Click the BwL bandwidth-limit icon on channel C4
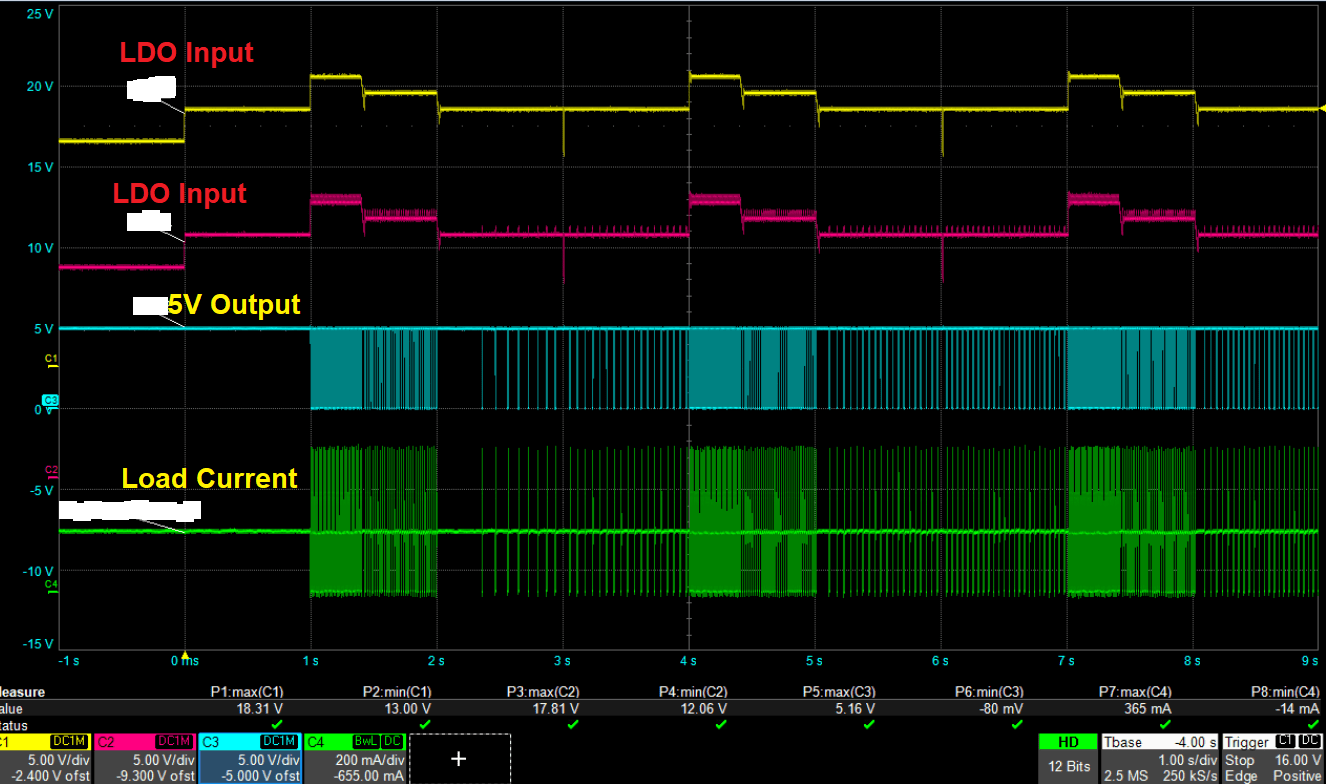The height and width of the screenshot is (784, 1326). [x=366, y=741]
